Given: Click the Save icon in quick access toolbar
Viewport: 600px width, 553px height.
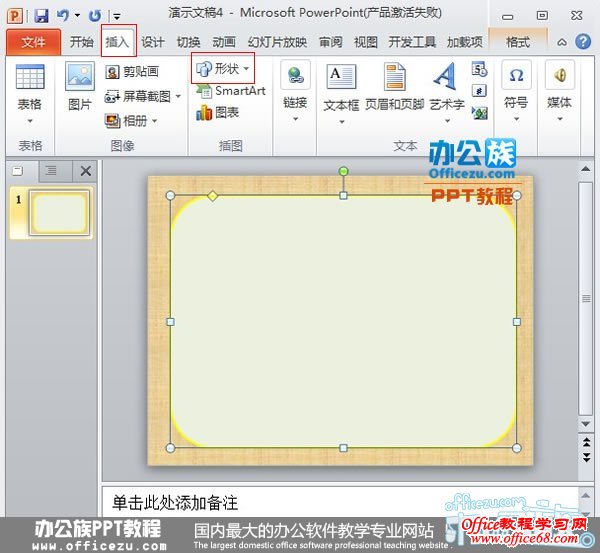Looking at the screenshot, I should (x=41, y=16).
